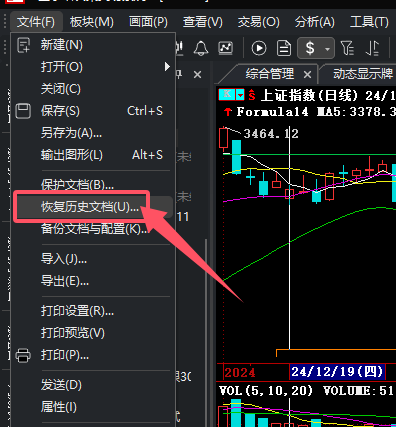Open the 板块(M) menu
The width and height of the screenshot is (396, 427).
[92, 22]
